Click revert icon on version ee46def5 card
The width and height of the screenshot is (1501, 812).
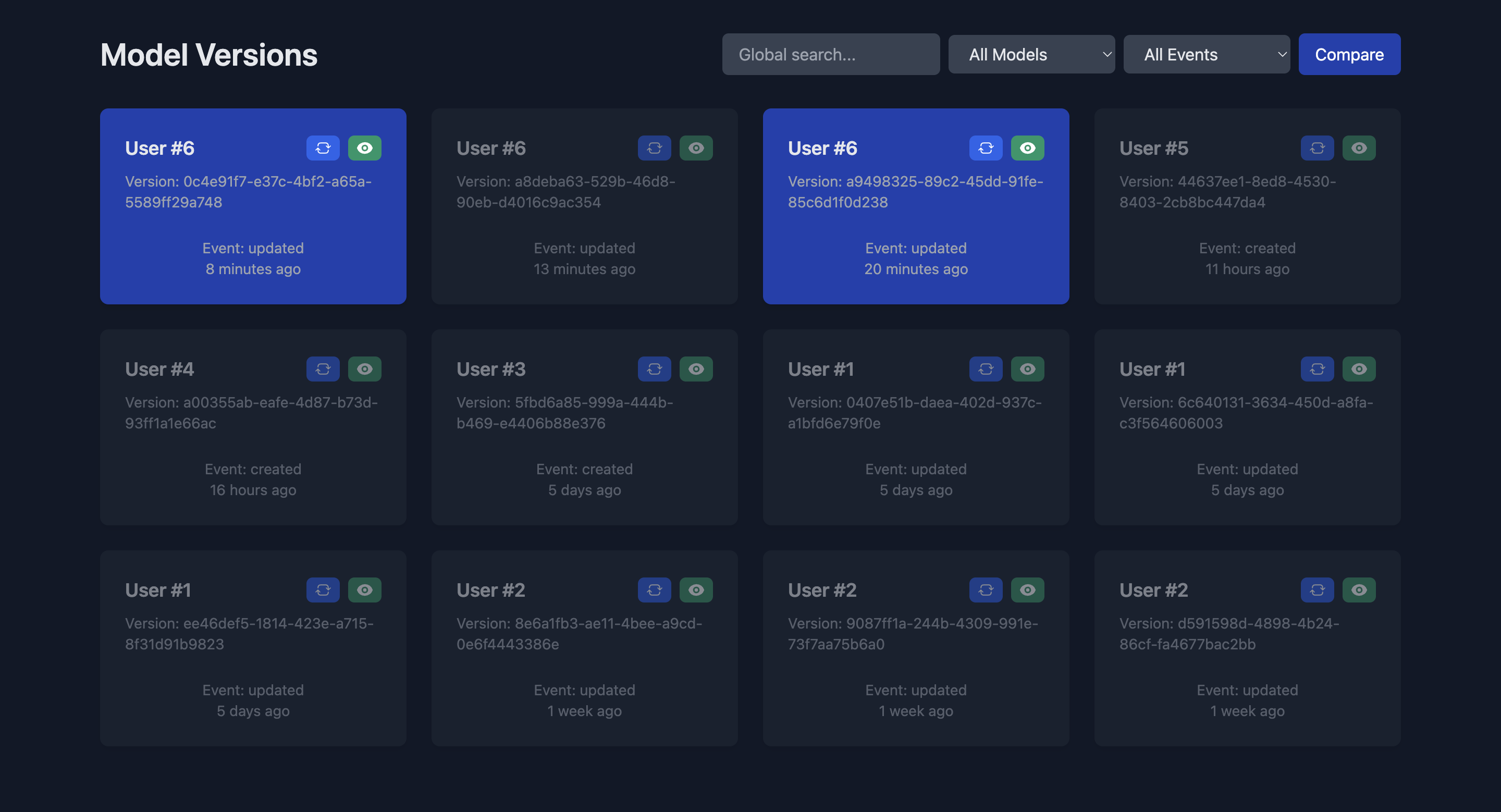point(323,589)
